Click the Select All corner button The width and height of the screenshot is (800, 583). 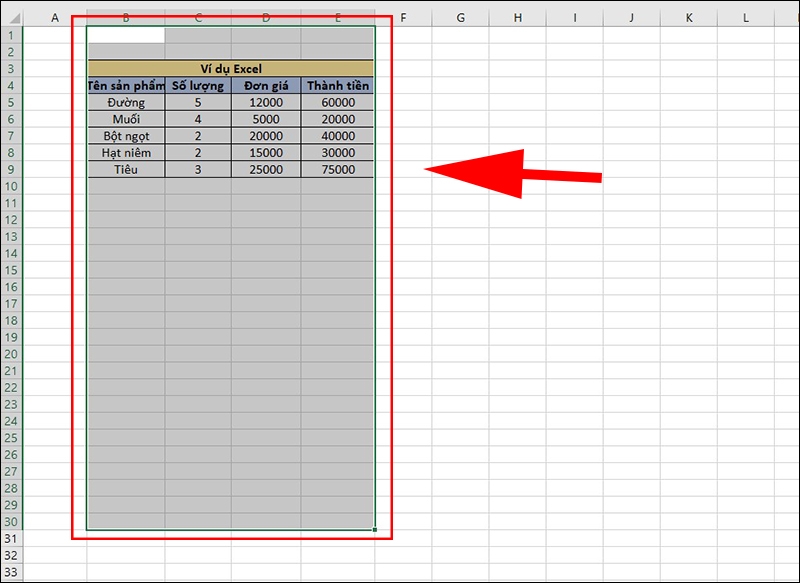click(12, 17)
